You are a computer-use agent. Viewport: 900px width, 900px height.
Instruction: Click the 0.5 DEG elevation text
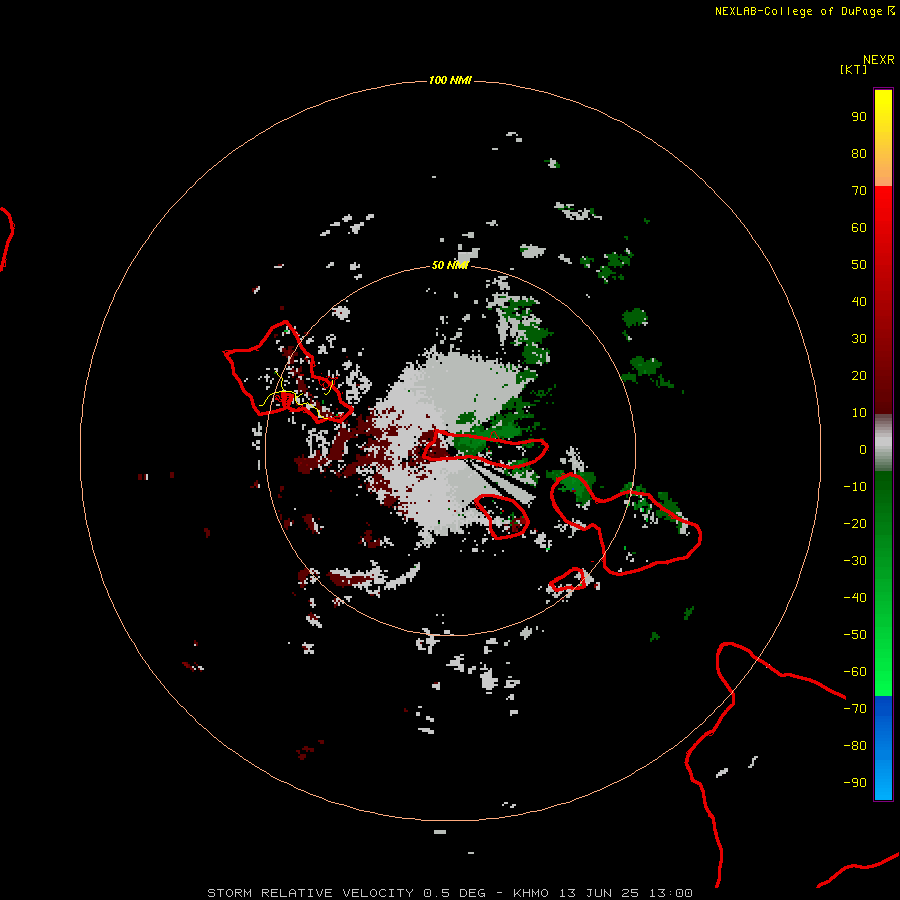(454, 893)
